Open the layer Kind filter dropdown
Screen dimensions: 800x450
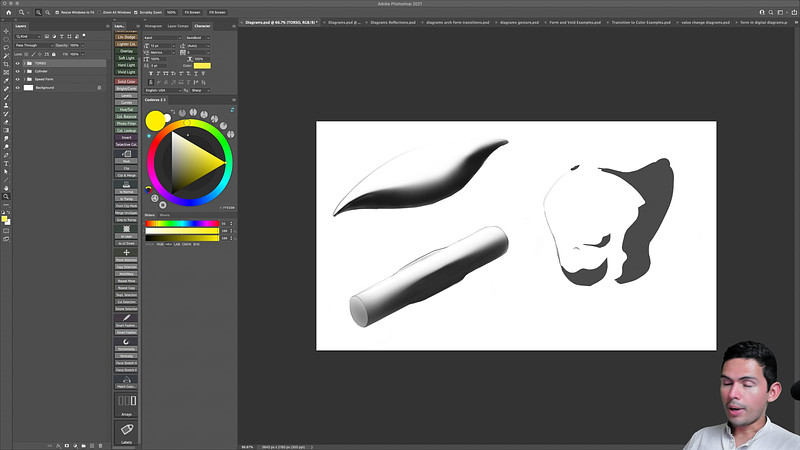(x=28, y=36)
